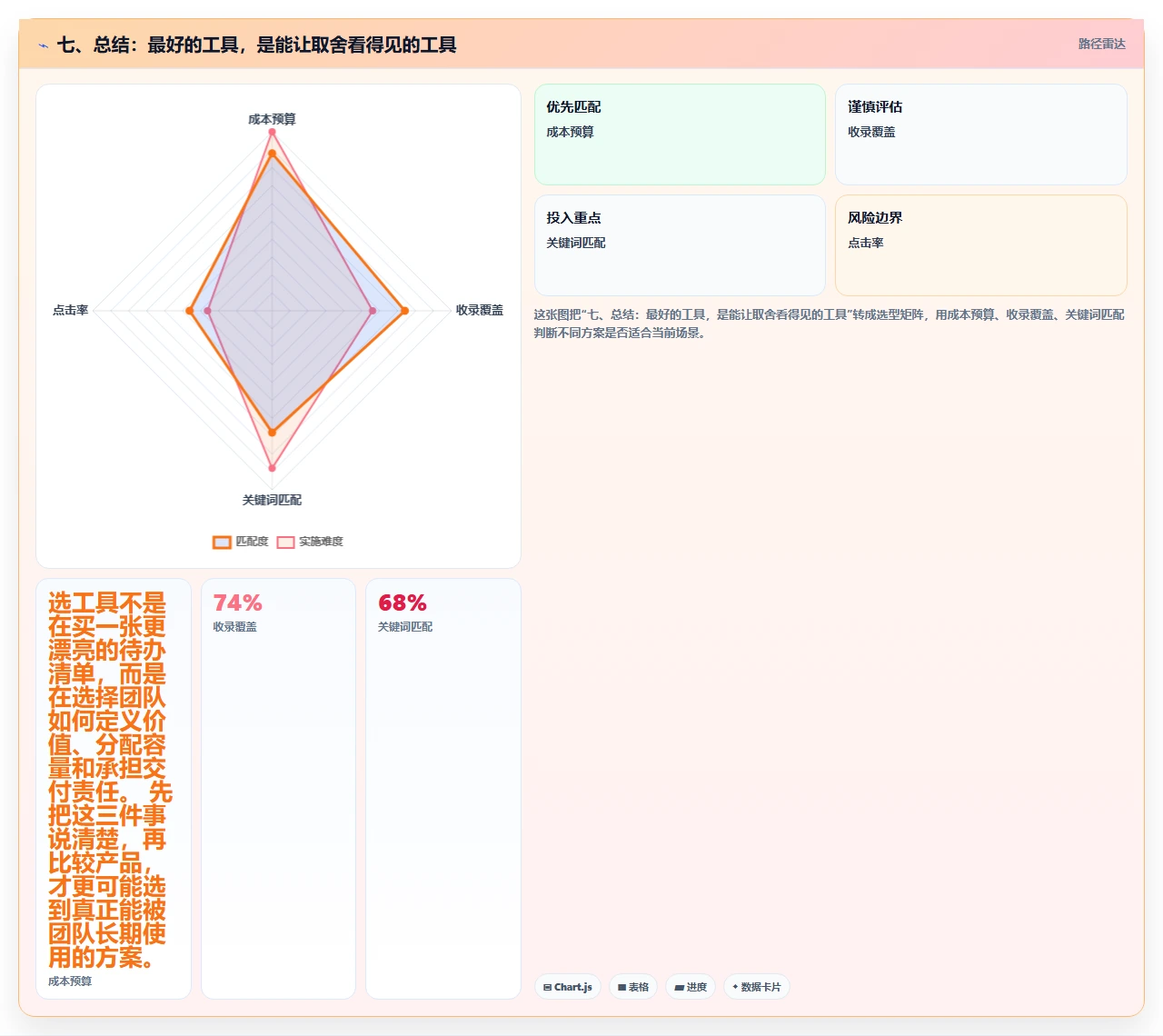Screen dimensions: 1163x1036
Task: Click the pink data point on 成本预算 axis
Action: tap(272, 132)
